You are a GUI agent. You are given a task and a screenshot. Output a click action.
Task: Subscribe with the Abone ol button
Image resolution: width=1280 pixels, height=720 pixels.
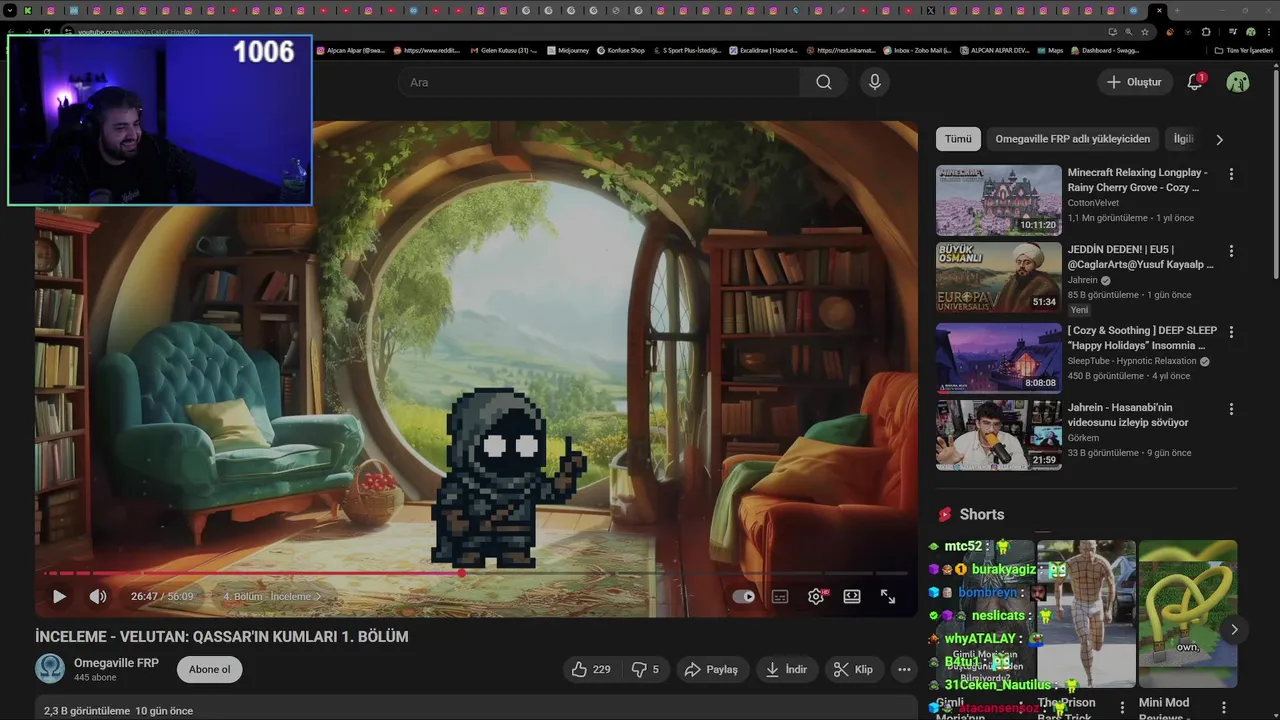point(210,669)
